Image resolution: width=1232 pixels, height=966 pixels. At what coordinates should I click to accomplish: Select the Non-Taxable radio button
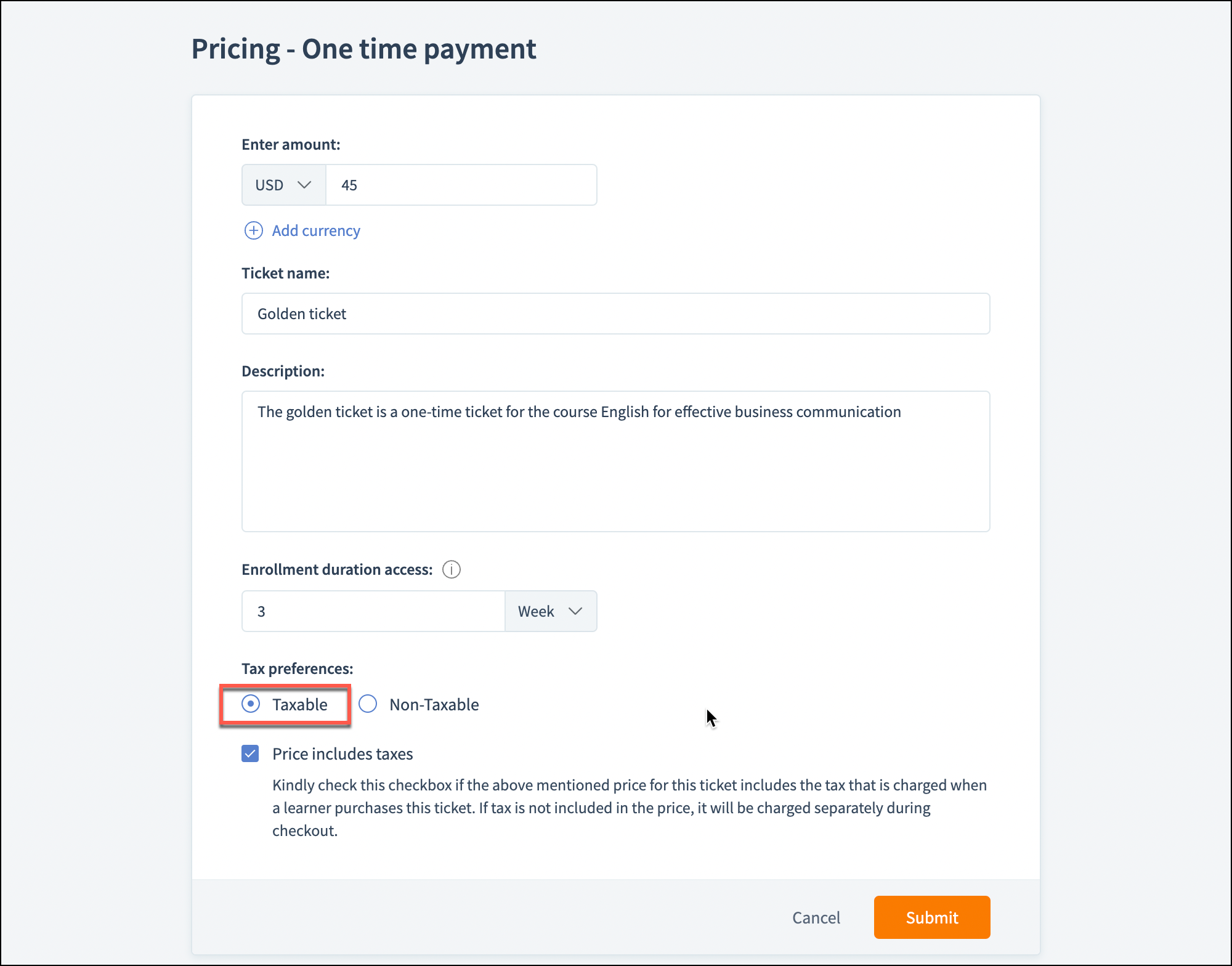tap(368, 704)
